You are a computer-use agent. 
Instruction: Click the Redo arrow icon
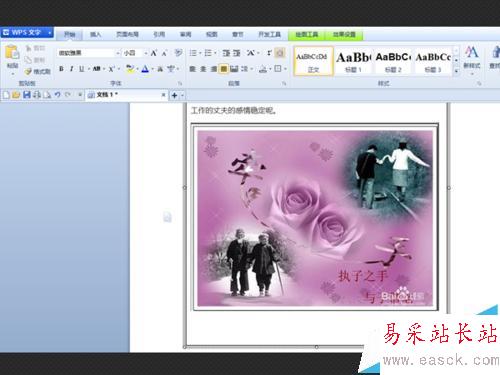pos(68,95)
